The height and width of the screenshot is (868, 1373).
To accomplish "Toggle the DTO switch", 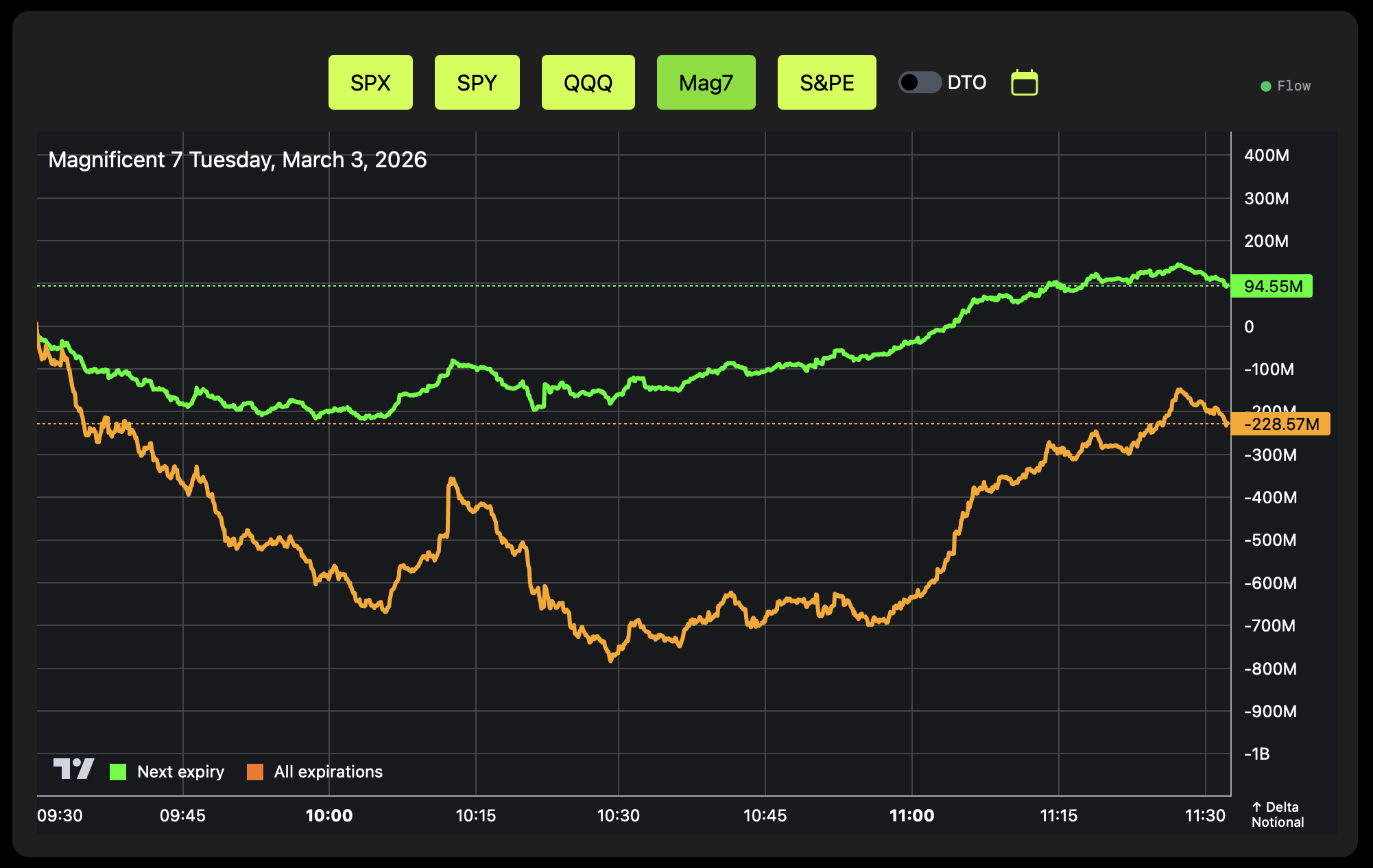I will 920,83.
